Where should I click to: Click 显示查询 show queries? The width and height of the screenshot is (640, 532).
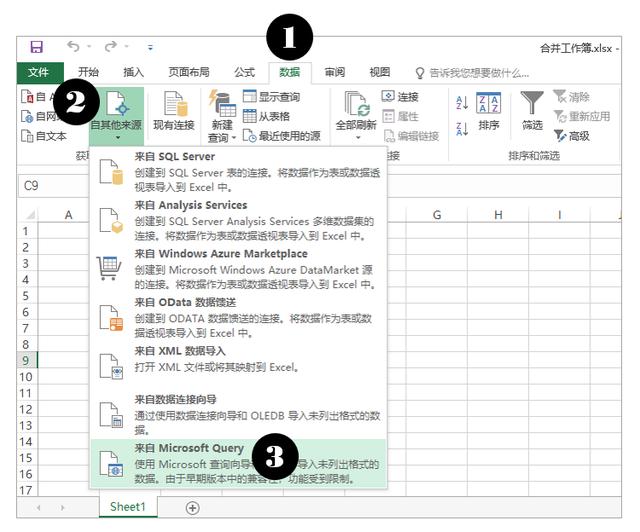pyautogui.click(x=271, y=97)
